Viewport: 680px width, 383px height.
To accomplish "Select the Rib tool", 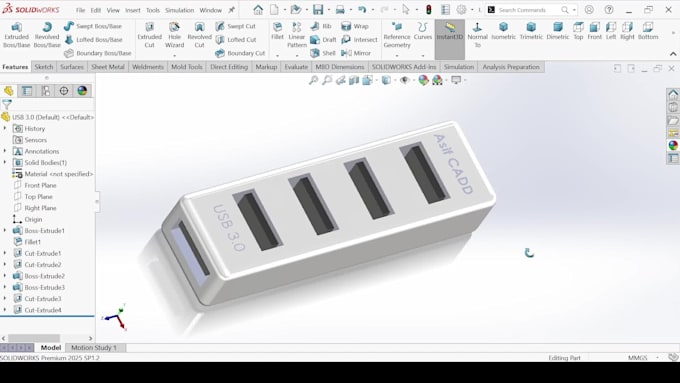I will (321, 26).
